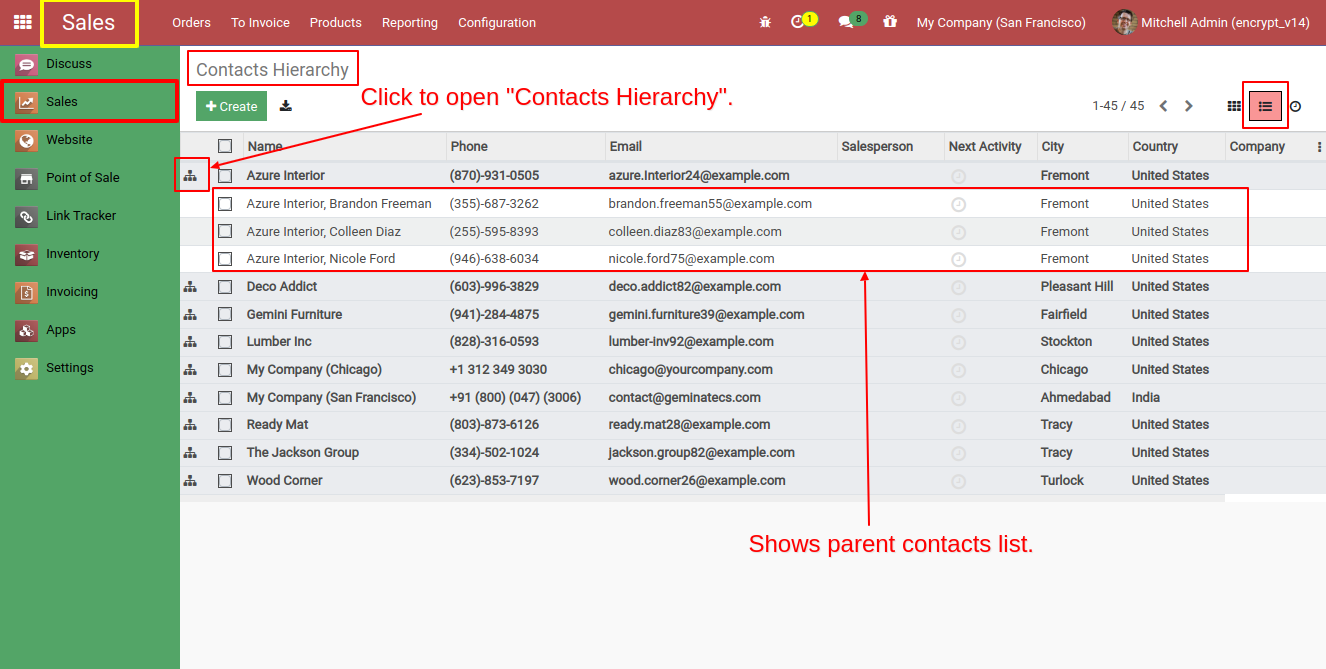The image size is (1326, 669).
Task: Switch to kanban view
Action: tap(1234, 105)
